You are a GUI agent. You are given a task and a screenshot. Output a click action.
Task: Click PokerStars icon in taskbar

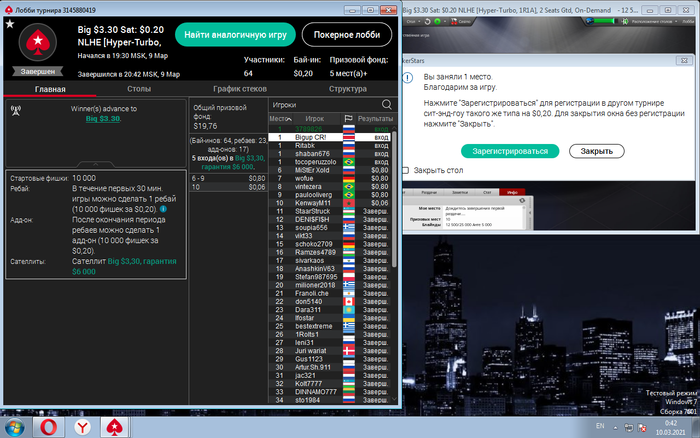click(115, 427)
